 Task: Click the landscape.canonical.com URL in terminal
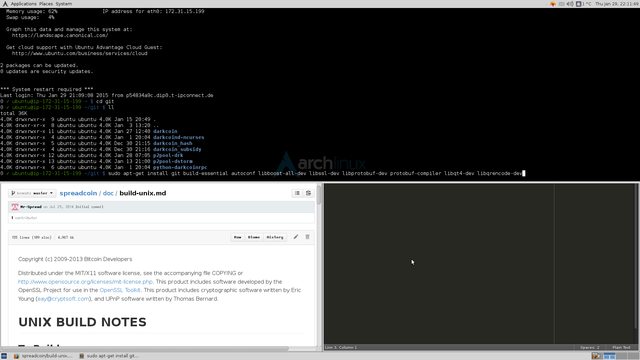point(60,36)
